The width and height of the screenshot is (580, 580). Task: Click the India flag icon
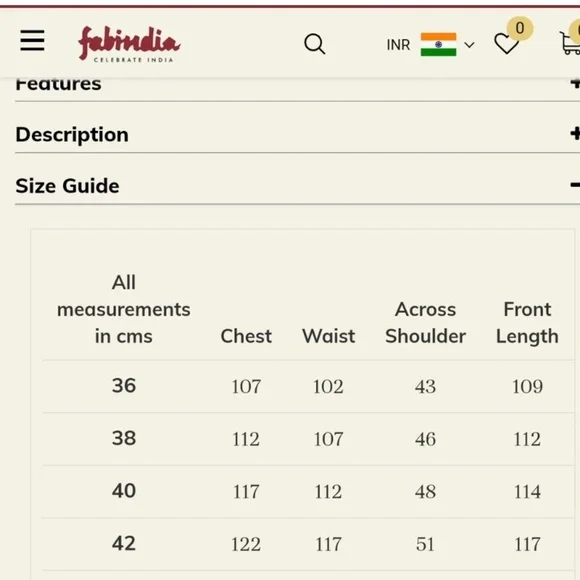pyautogui.click(x=438, y=44)
